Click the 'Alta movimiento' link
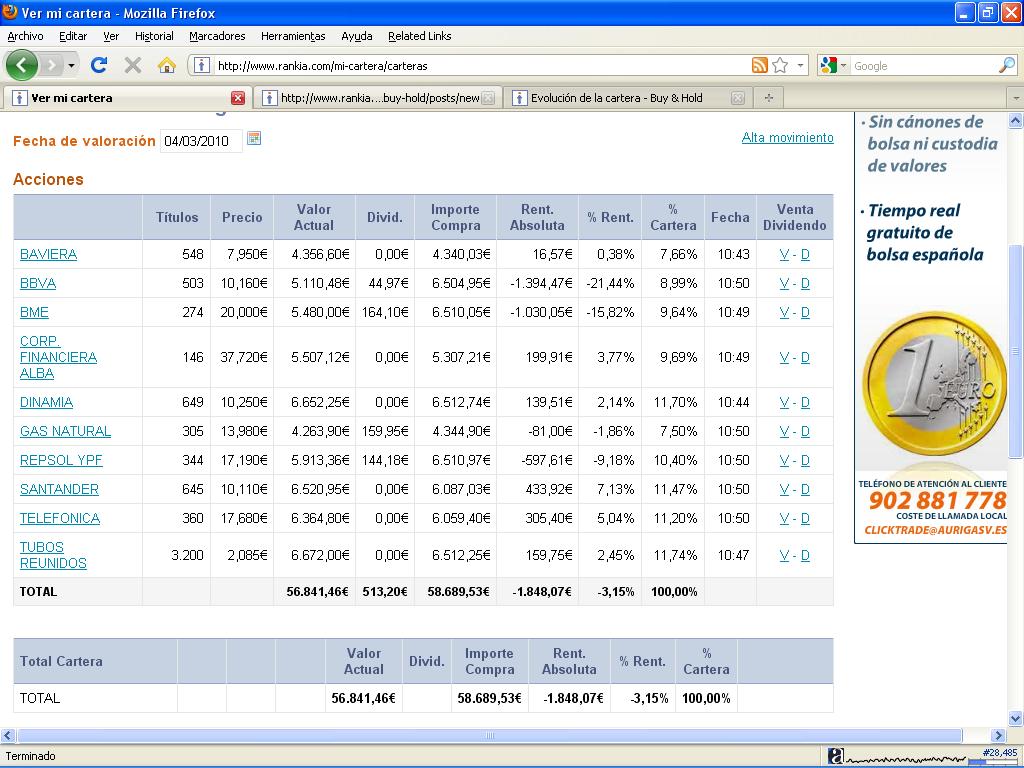The image size is (1024, 768). 787,137
